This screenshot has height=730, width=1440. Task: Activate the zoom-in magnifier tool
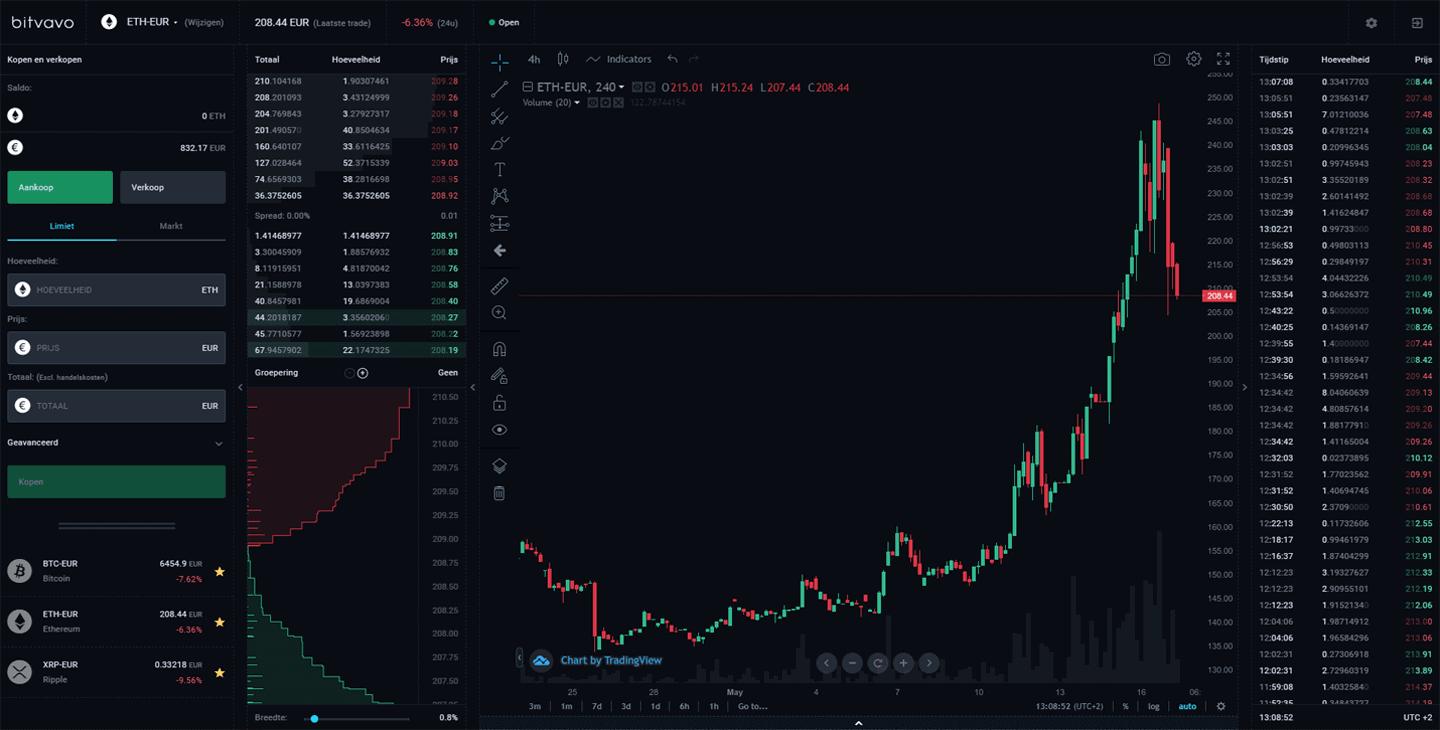(x=499, y=312)
